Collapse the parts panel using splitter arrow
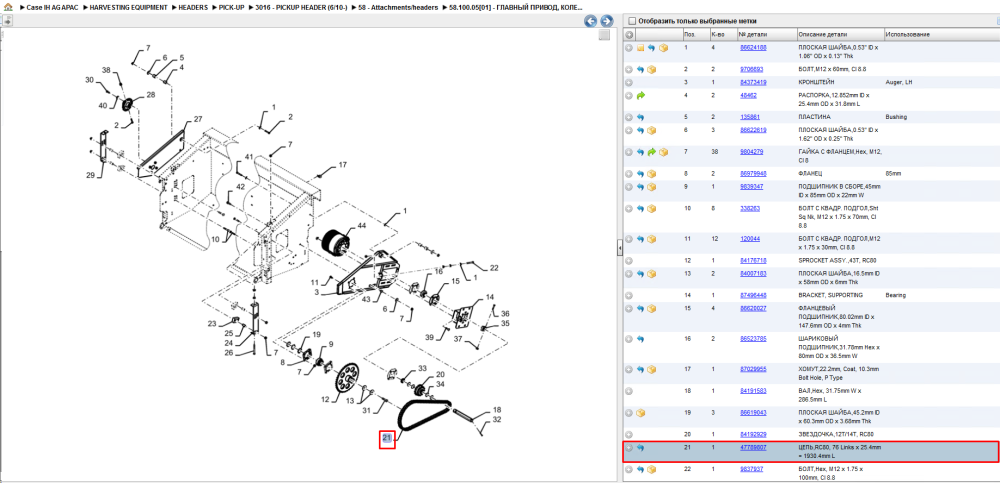Image resolution: width=1000 pixels, height=483 pixels. [x=619, y=249]
